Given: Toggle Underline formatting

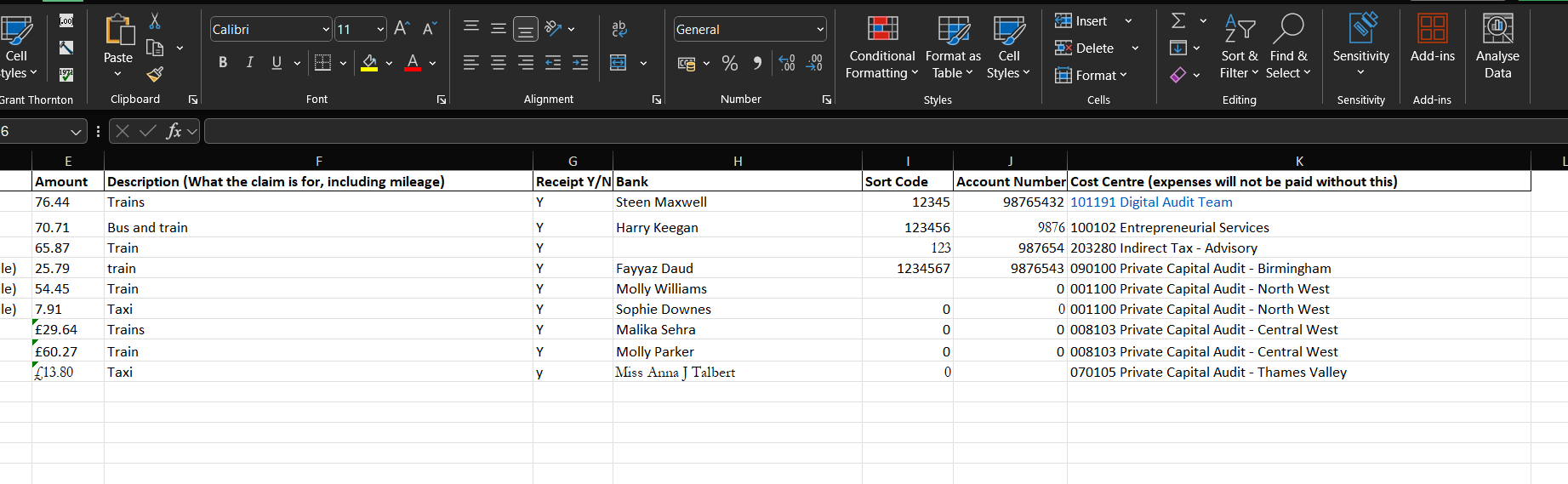Looking at the screenshot, I should [x=277, y=62].
